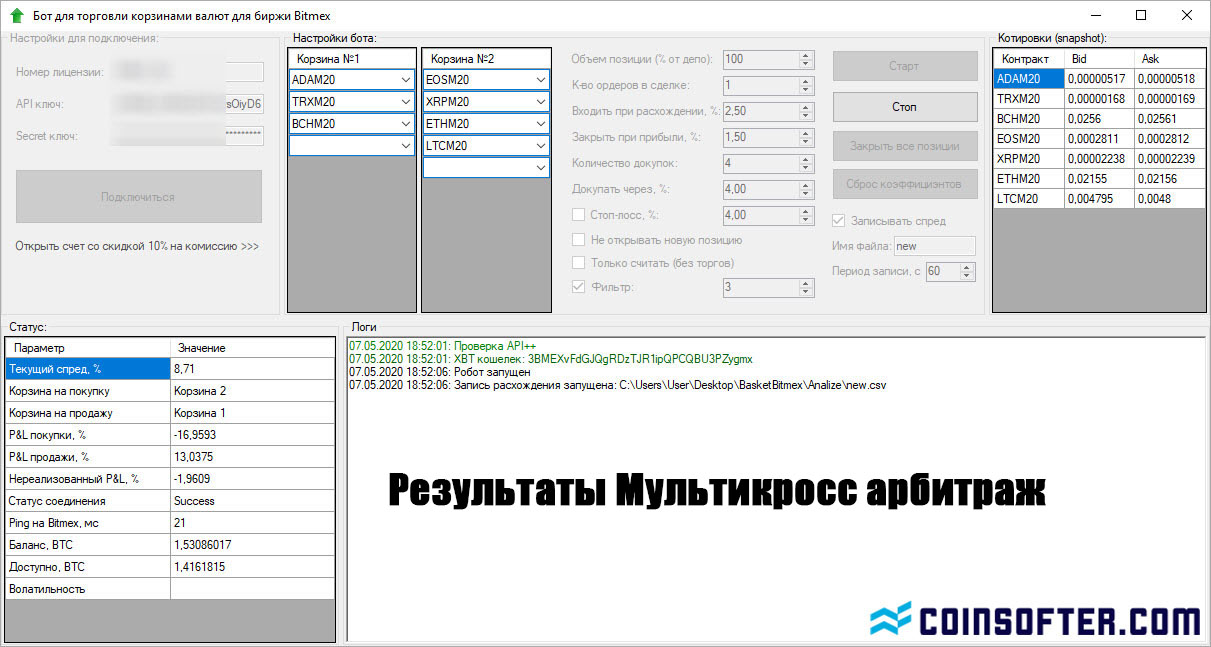The image size is (1211, 647).
Task: Select TRXM20 contract cell in Котировки
Action: point(1030,99)
